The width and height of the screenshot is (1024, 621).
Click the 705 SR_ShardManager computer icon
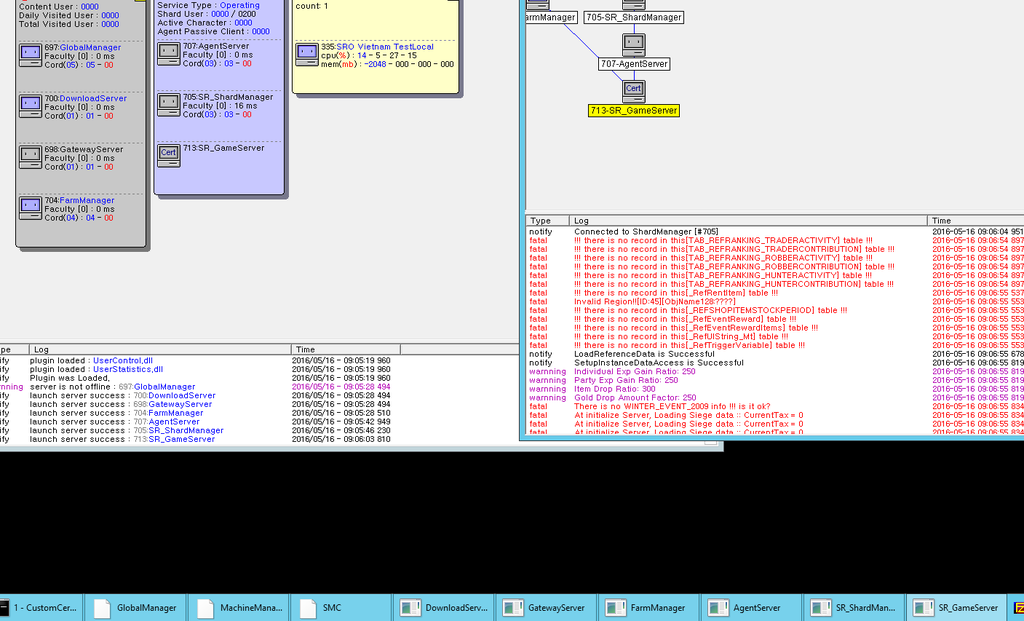click(169, 105)
